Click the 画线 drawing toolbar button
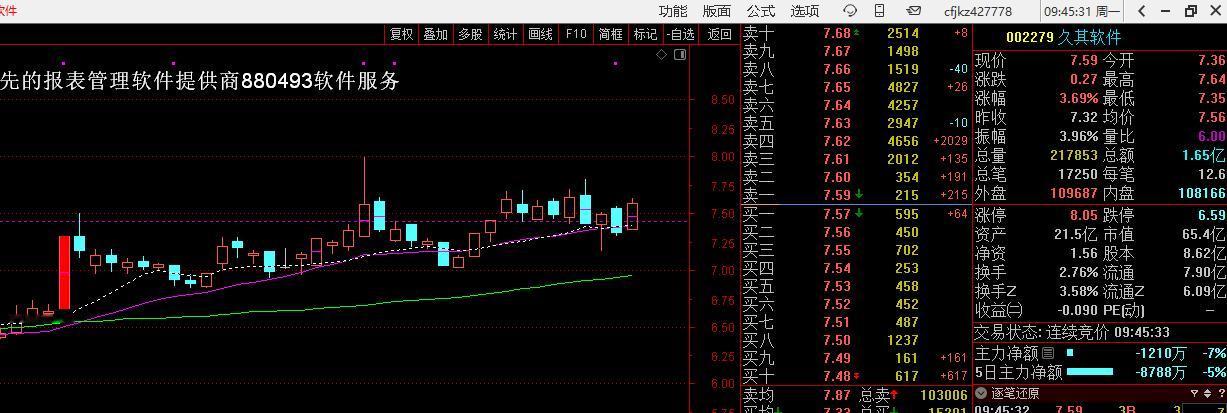This screenshot has width=1227, height=413. (540, 34)
